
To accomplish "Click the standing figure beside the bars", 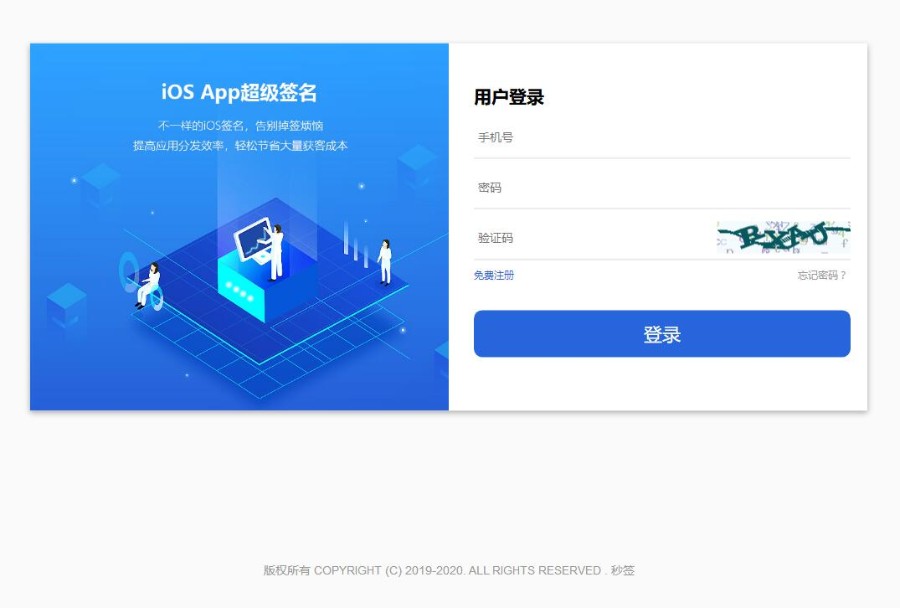I will click(385, 262).
